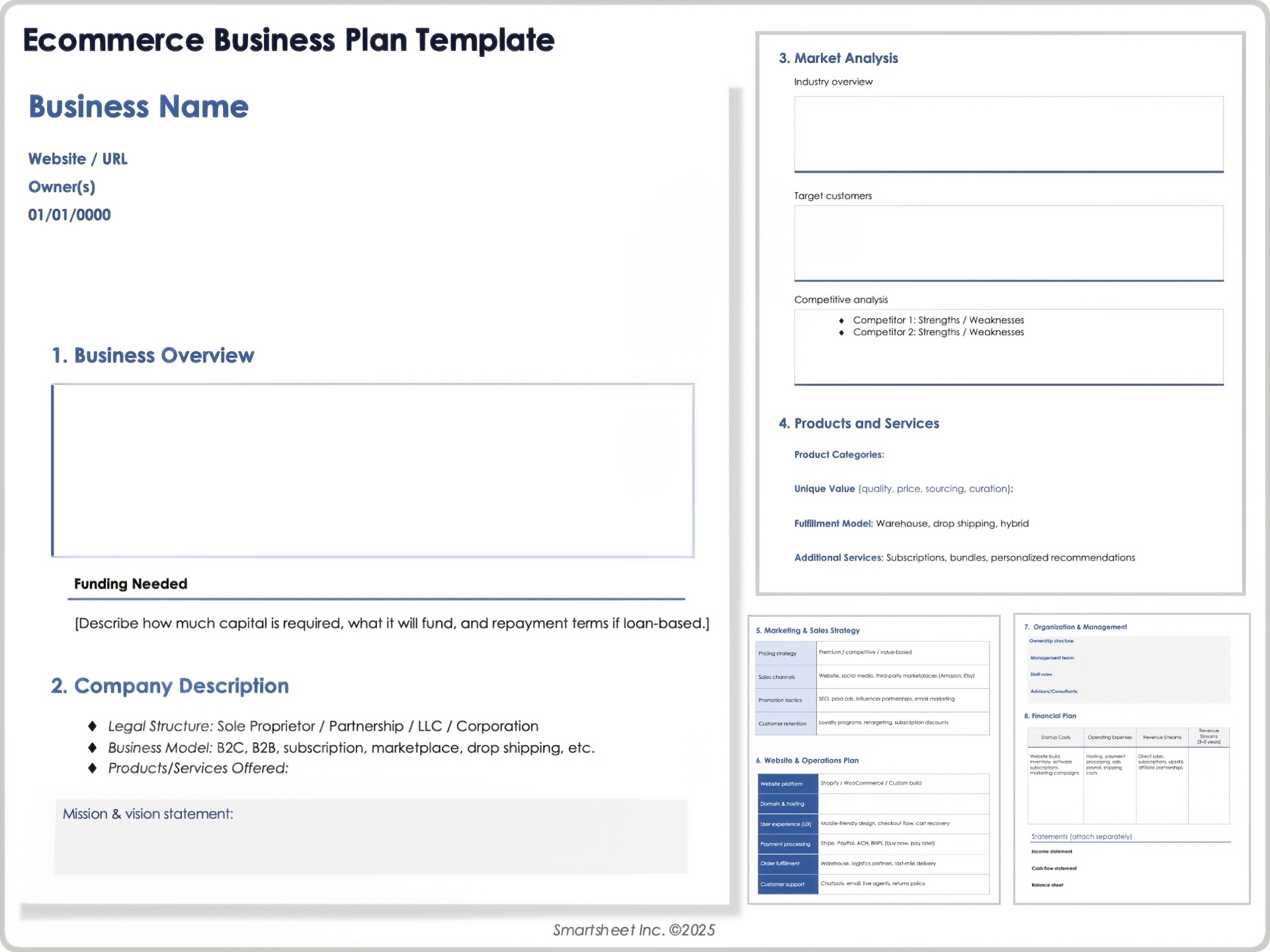Click the Funding Needed description placeholder
The height and width of the screenshot is (952, 1270).
point(392,622)
